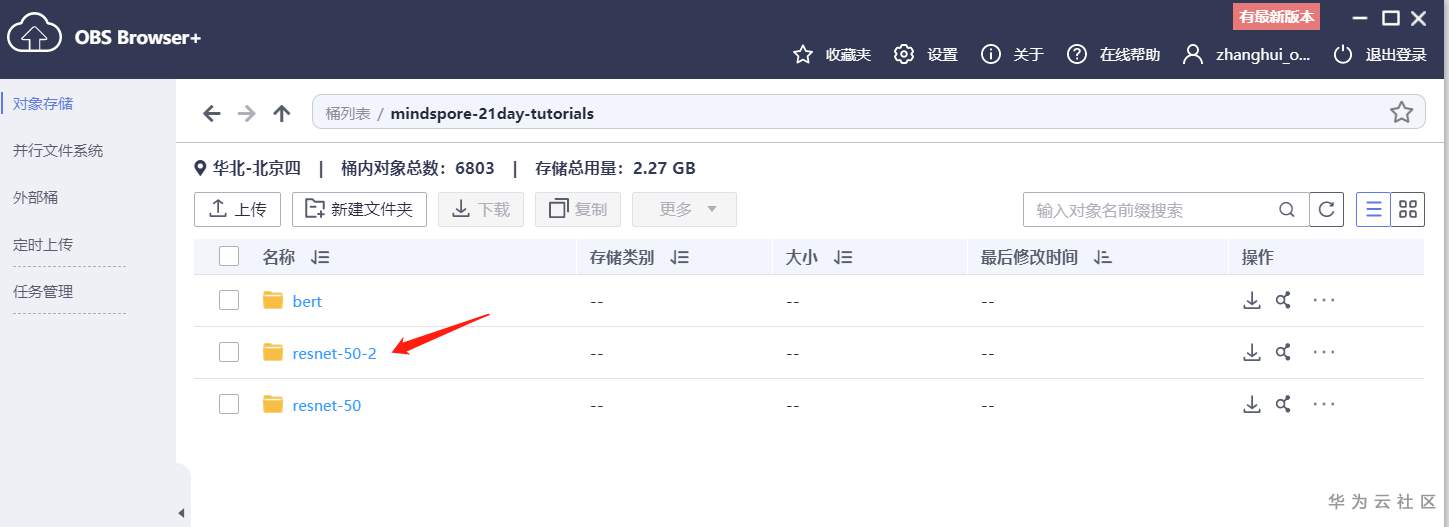The height and width of the screenshot is (527, 1449).
Task: Open the resnet-50 folder
Action: (x=327, y=405)
